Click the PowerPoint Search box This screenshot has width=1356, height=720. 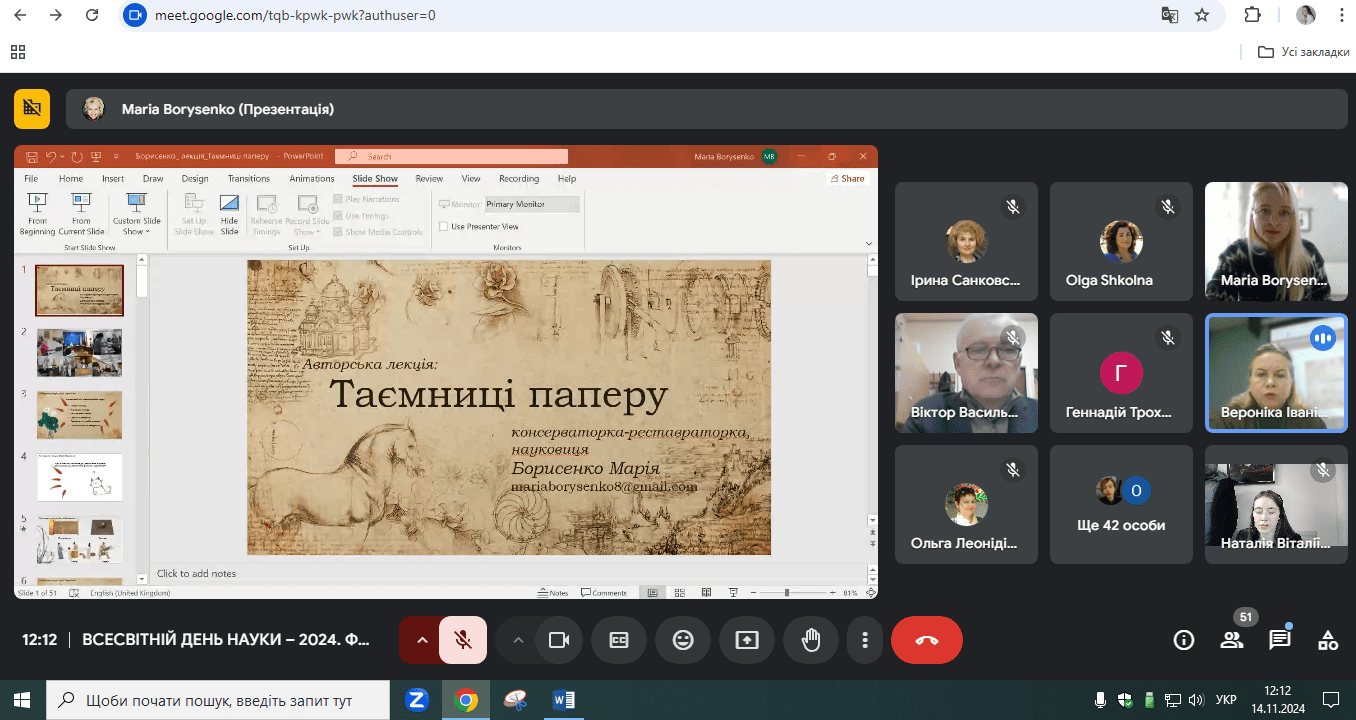click(x=452, y=156)
